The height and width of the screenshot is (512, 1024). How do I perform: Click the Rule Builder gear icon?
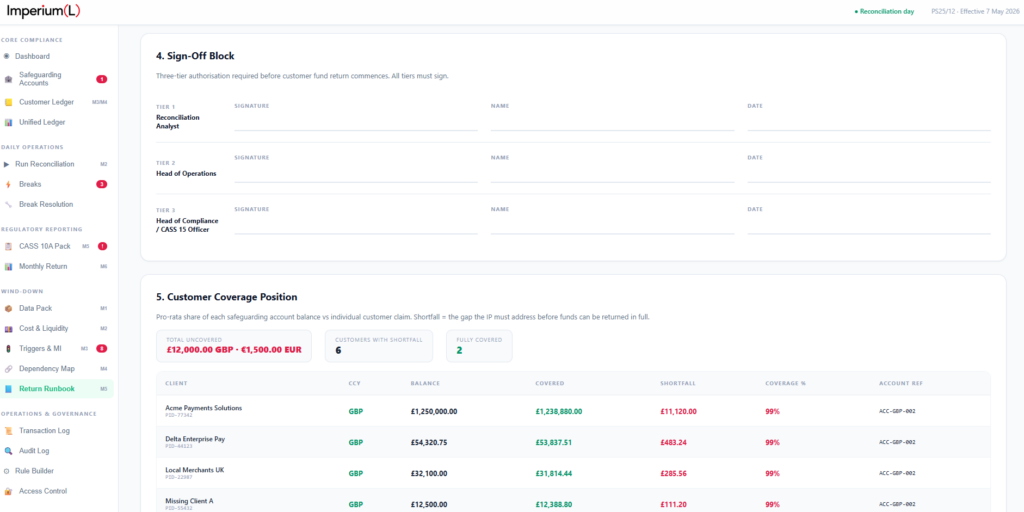coord(7,471)
